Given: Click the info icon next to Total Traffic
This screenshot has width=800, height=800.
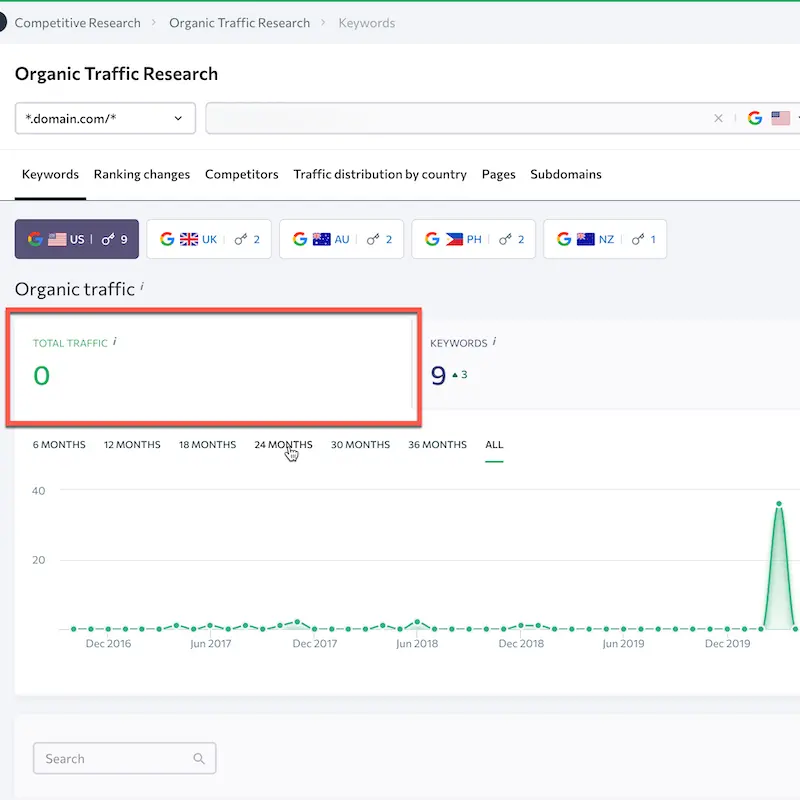Looking at the screenshot, I should coord(115,341).
